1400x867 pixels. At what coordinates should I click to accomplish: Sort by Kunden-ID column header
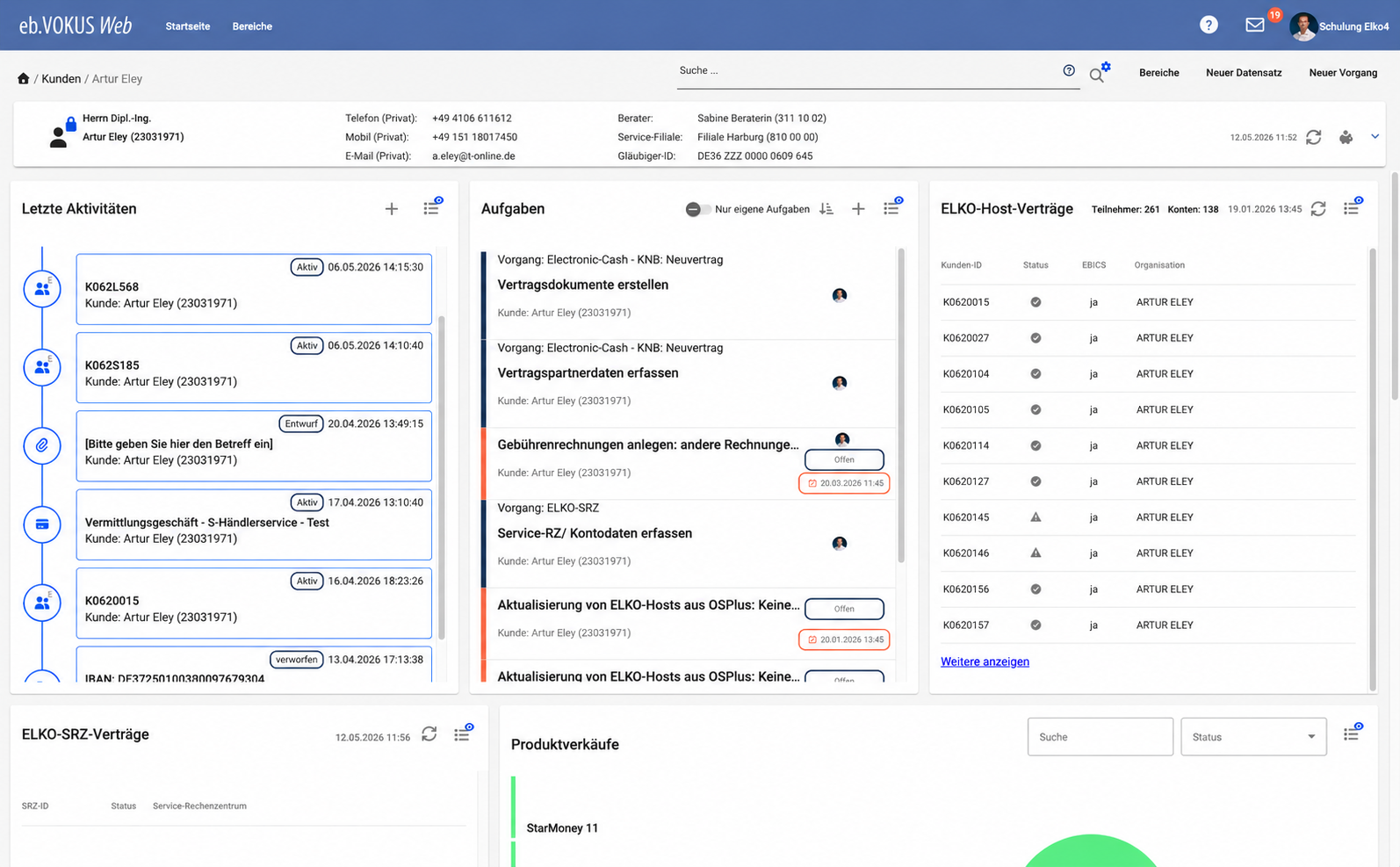pyautogui.click(x=961, y=265)
